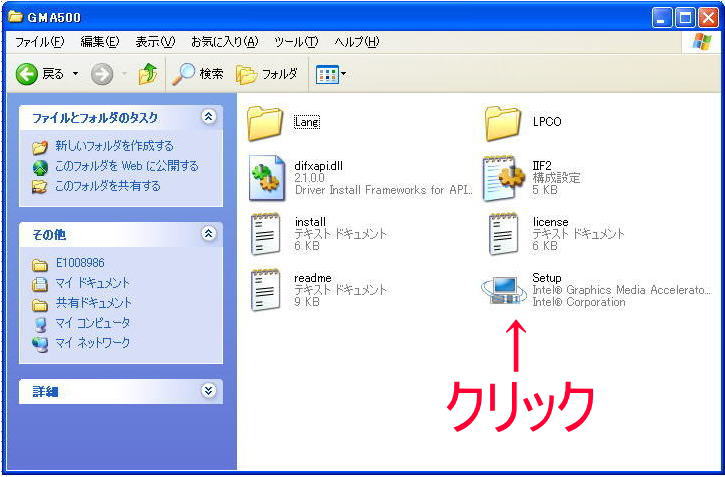This screenshot has height=477, width=725.
Task: Open the 編集(E) menu
Action: pyautogui.click(x=100, y=42)
